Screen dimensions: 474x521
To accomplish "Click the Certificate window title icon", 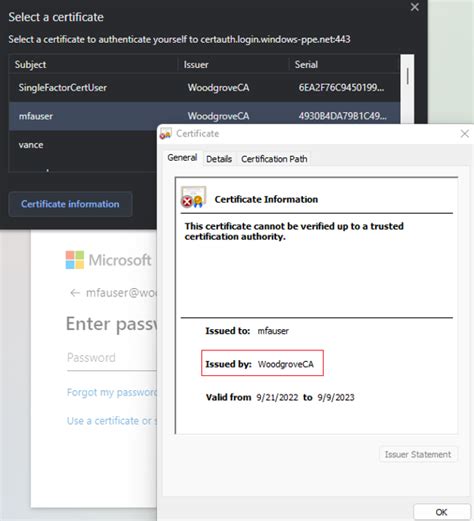I will point(166,134).
